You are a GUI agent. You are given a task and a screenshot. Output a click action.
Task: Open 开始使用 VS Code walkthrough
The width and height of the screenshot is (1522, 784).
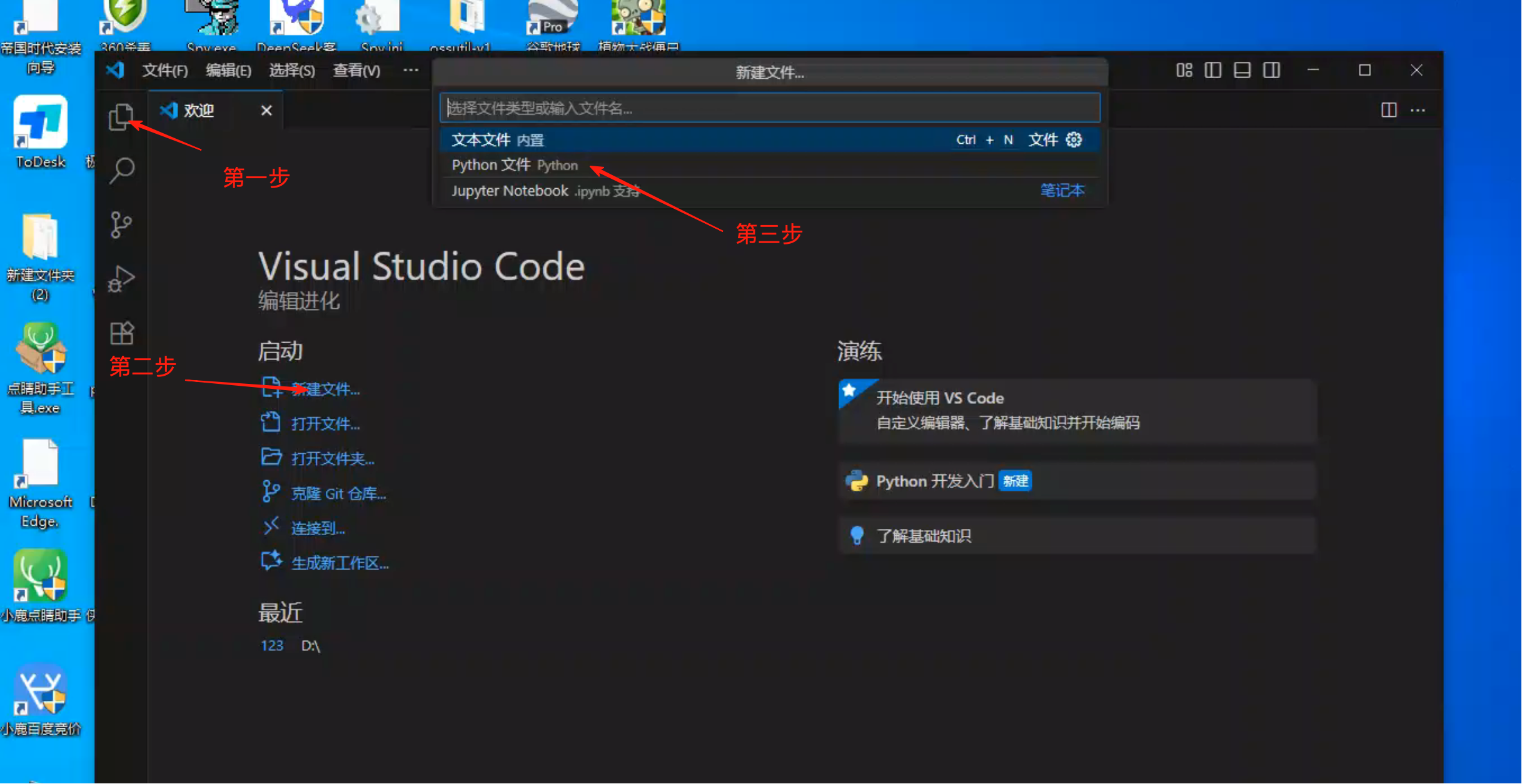click(1077, 411)
